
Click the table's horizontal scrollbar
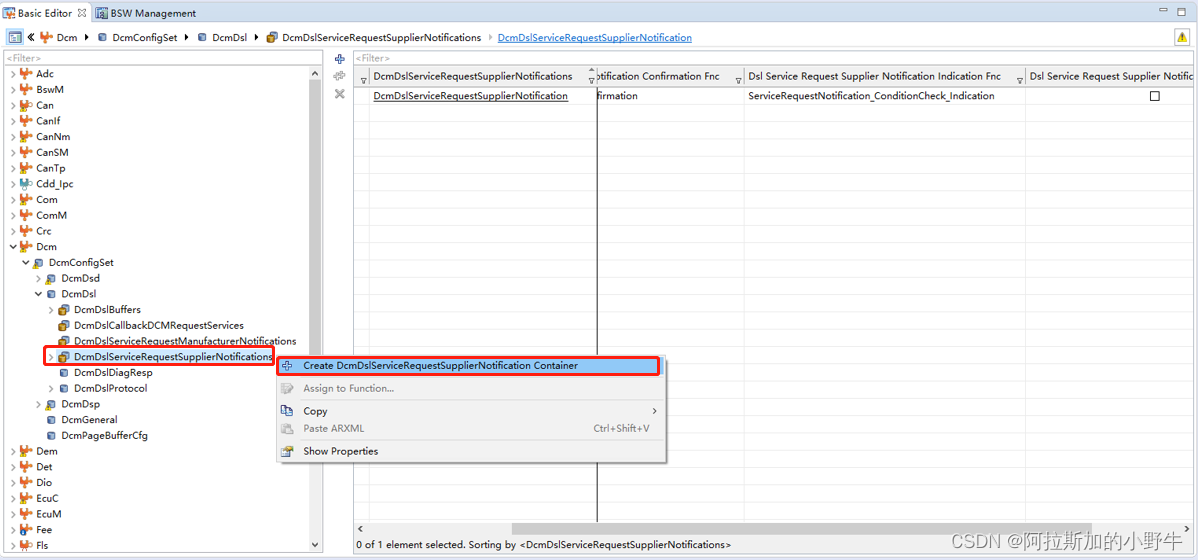click(x=800, y=529)
